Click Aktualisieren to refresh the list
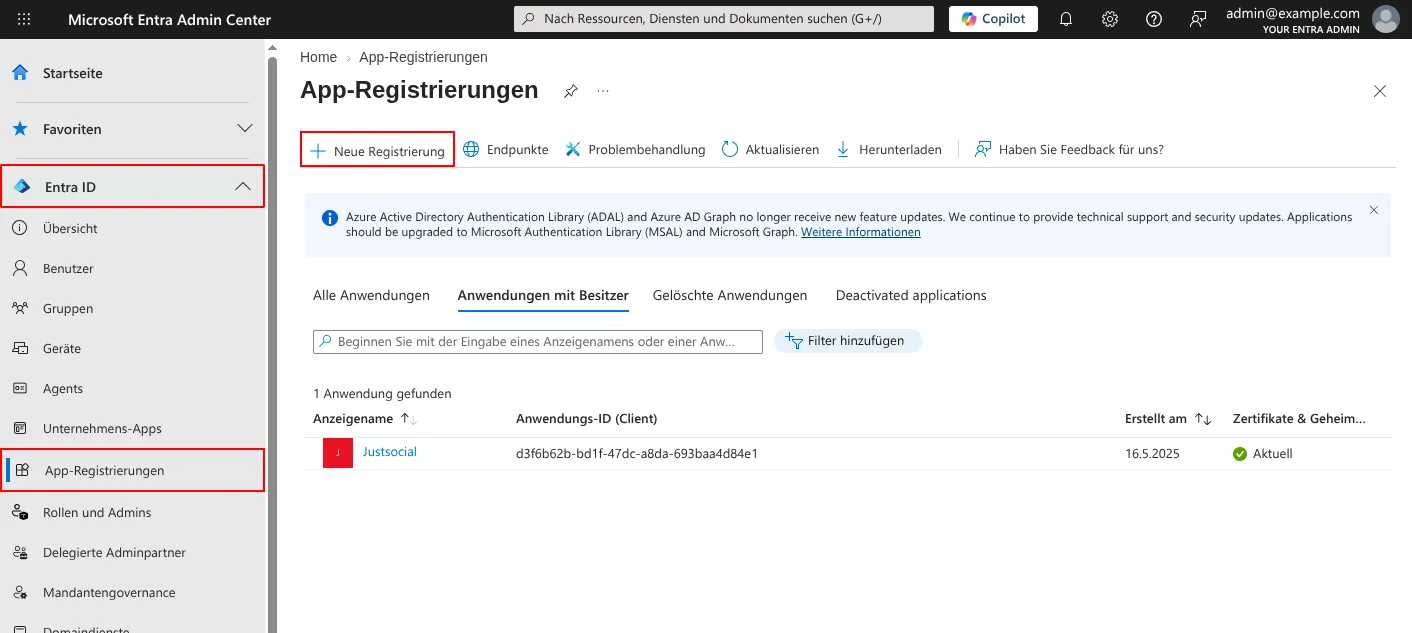This screenshot has height=633, width=1412. point(770,150)
